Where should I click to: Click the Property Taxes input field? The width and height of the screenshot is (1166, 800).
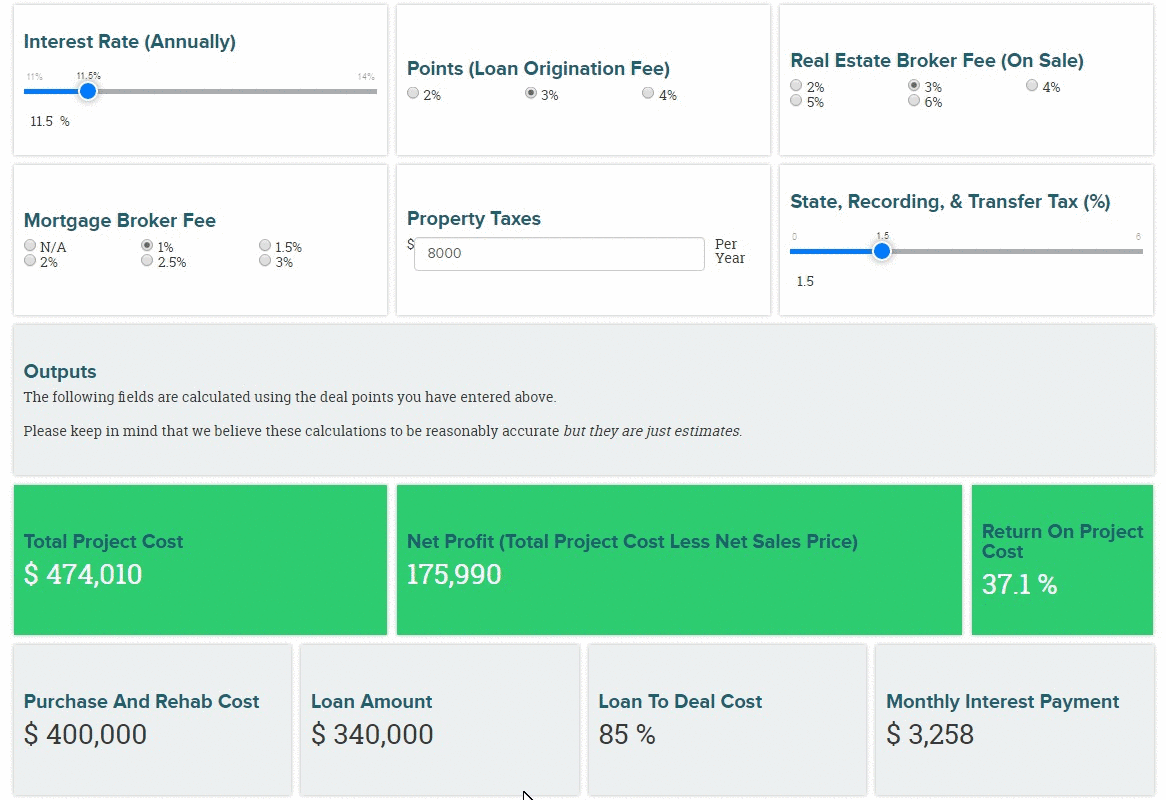click(x=558, y=253)
